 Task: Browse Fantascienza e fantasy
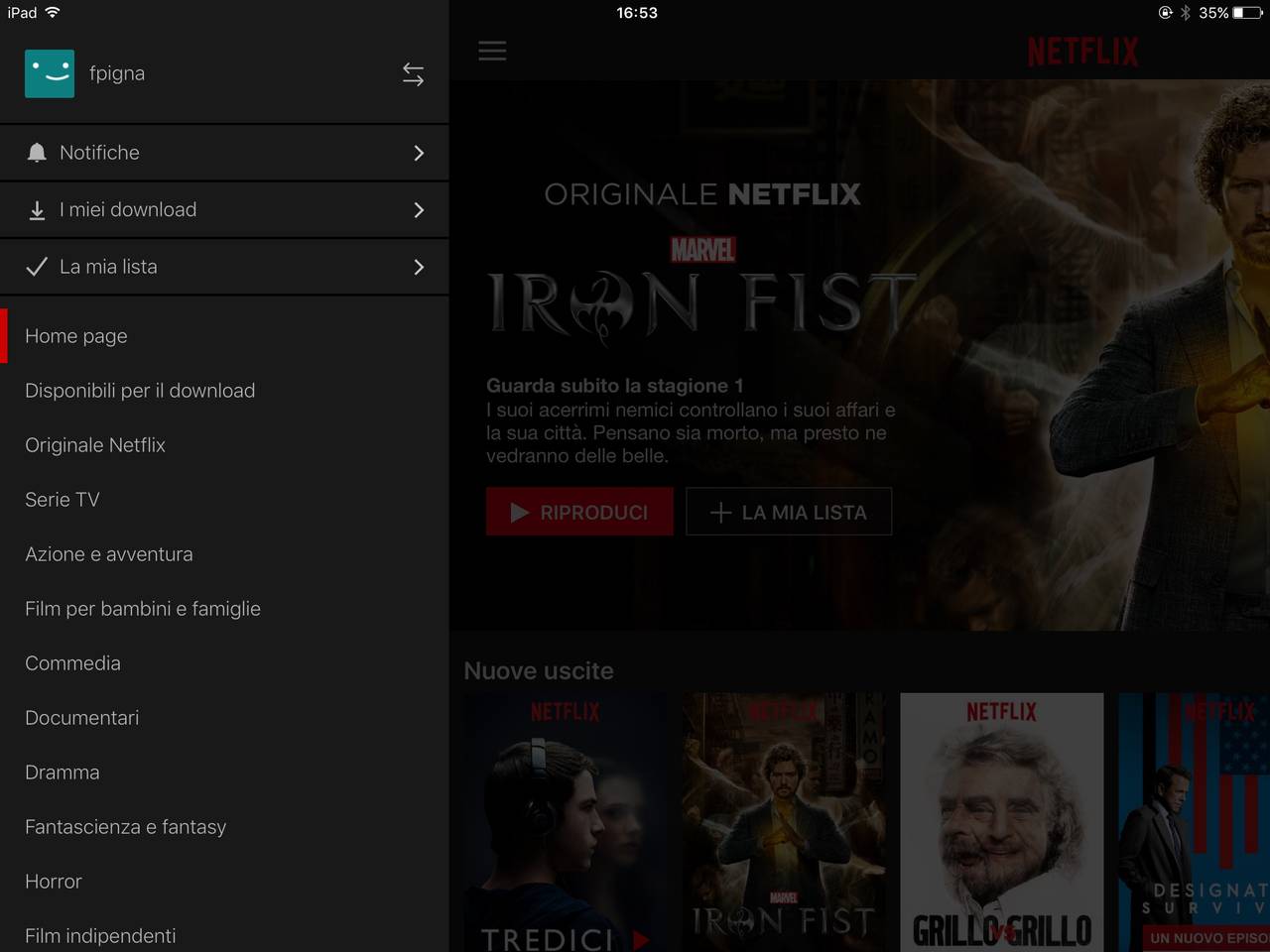pyautogui.click(x=224, y=827)
